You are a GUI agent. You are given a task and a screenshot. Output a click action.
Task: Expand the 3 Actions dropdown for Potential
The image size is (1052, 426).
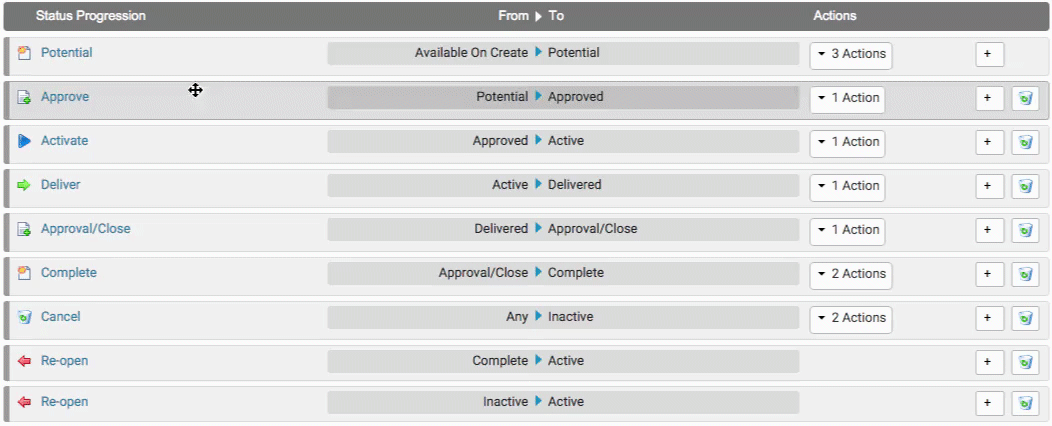tap(850, 54)
